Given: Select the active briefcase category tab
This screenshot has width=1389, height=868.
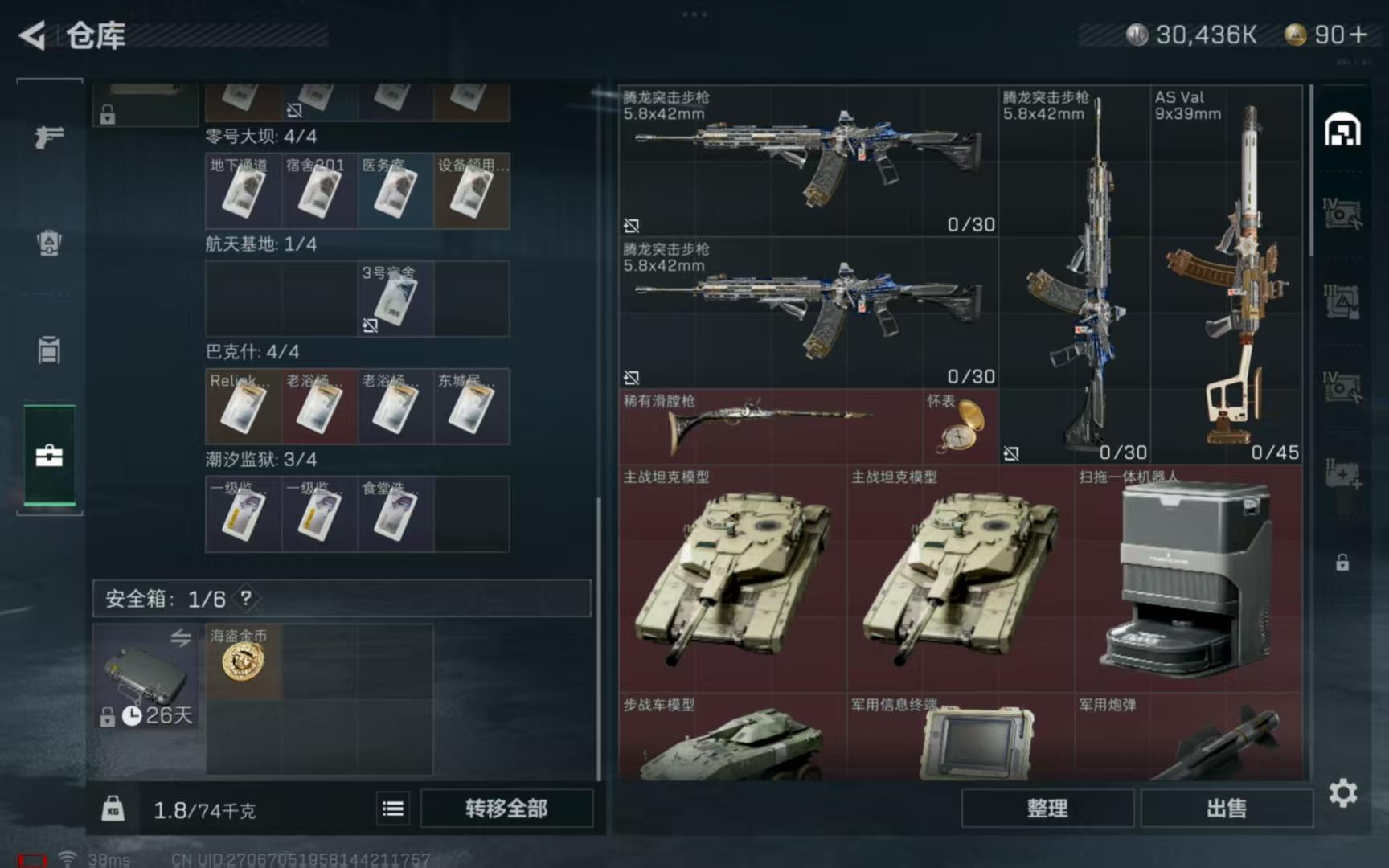Looking at the screenshot, I should click(49, 456).
